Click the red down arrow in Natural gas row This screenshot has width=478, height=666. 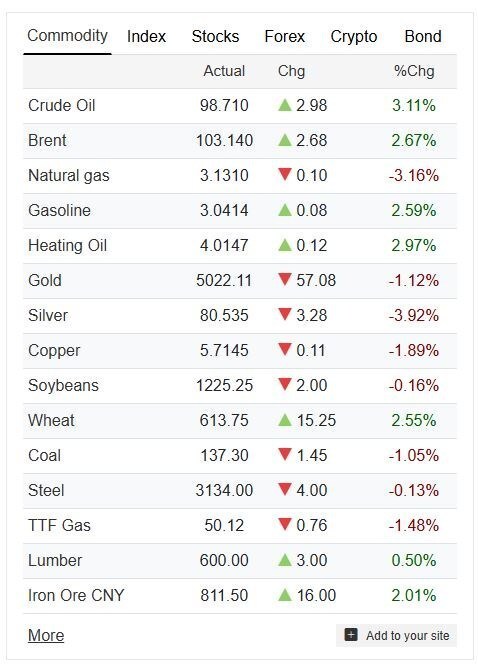point(285,175)
